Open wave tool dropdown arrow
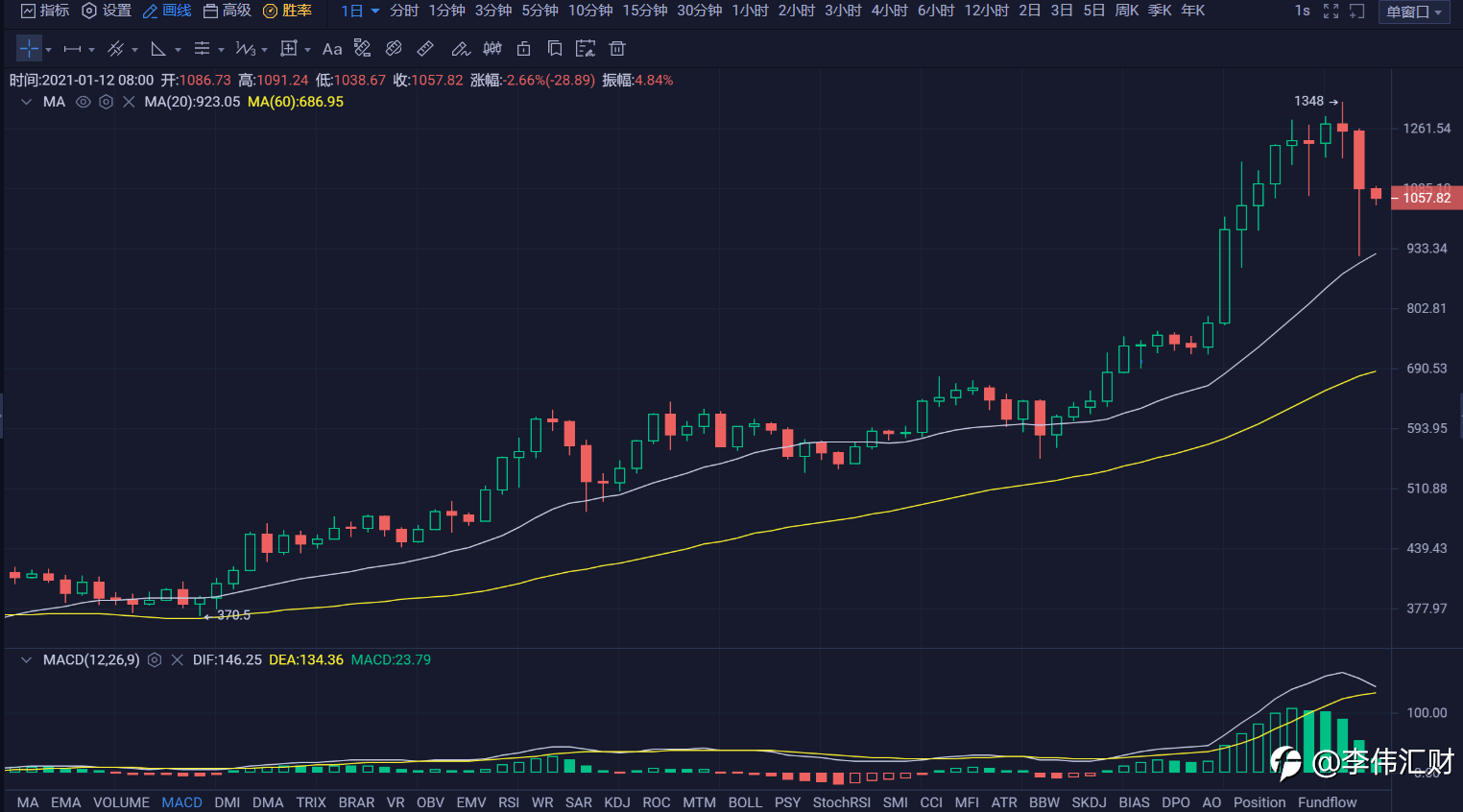This screenshot has height=812, width=1463. tap(264, 50)
